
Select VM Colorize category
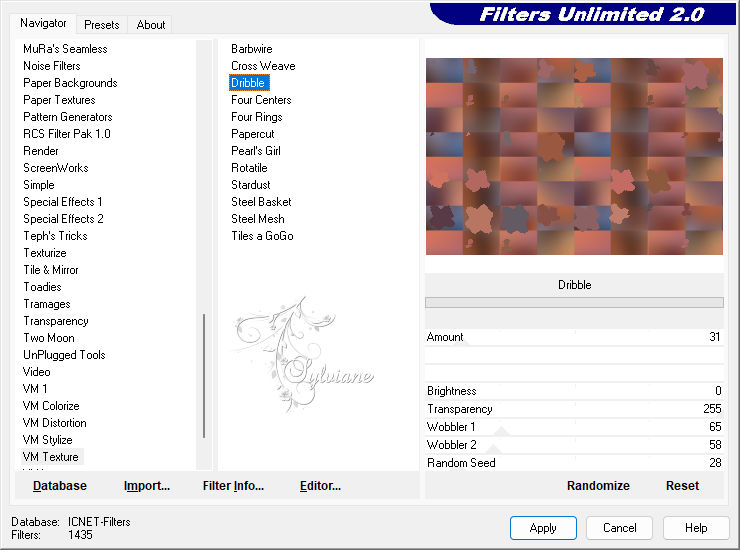coord(51,406)
